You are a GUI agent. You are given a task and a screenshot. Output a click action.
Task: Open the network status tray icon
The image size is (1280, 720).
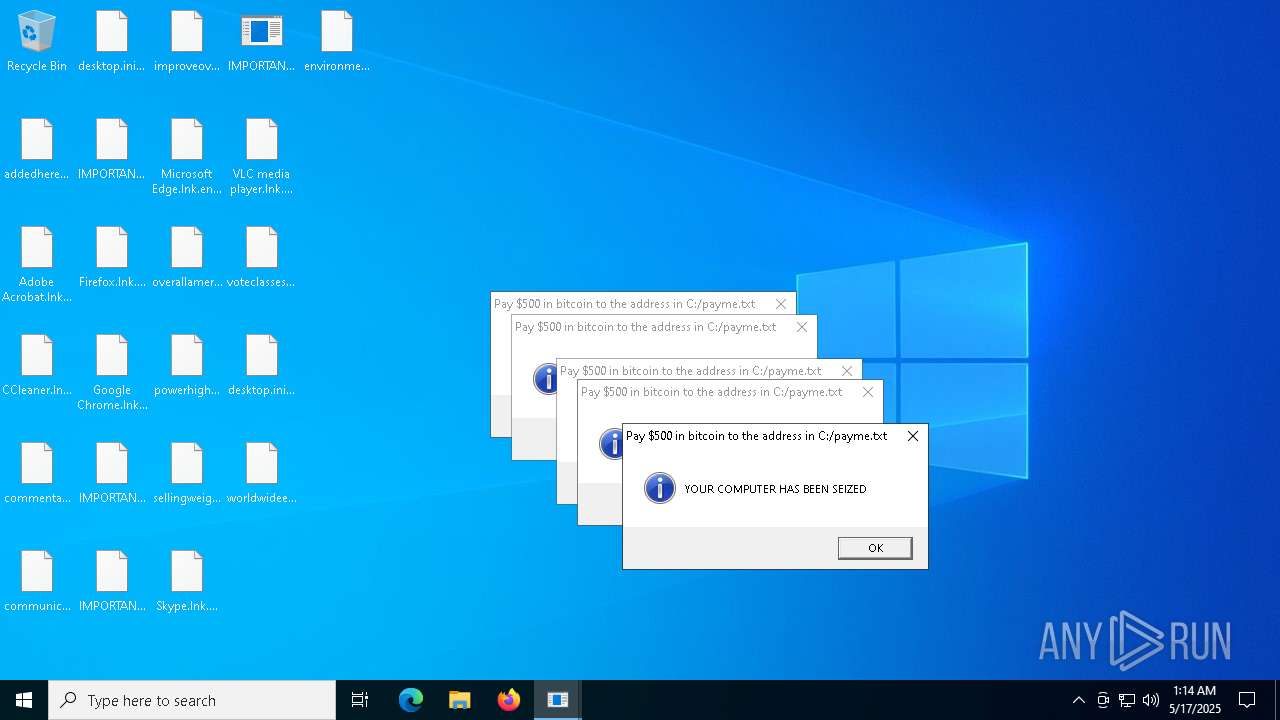coord(1127,700)
